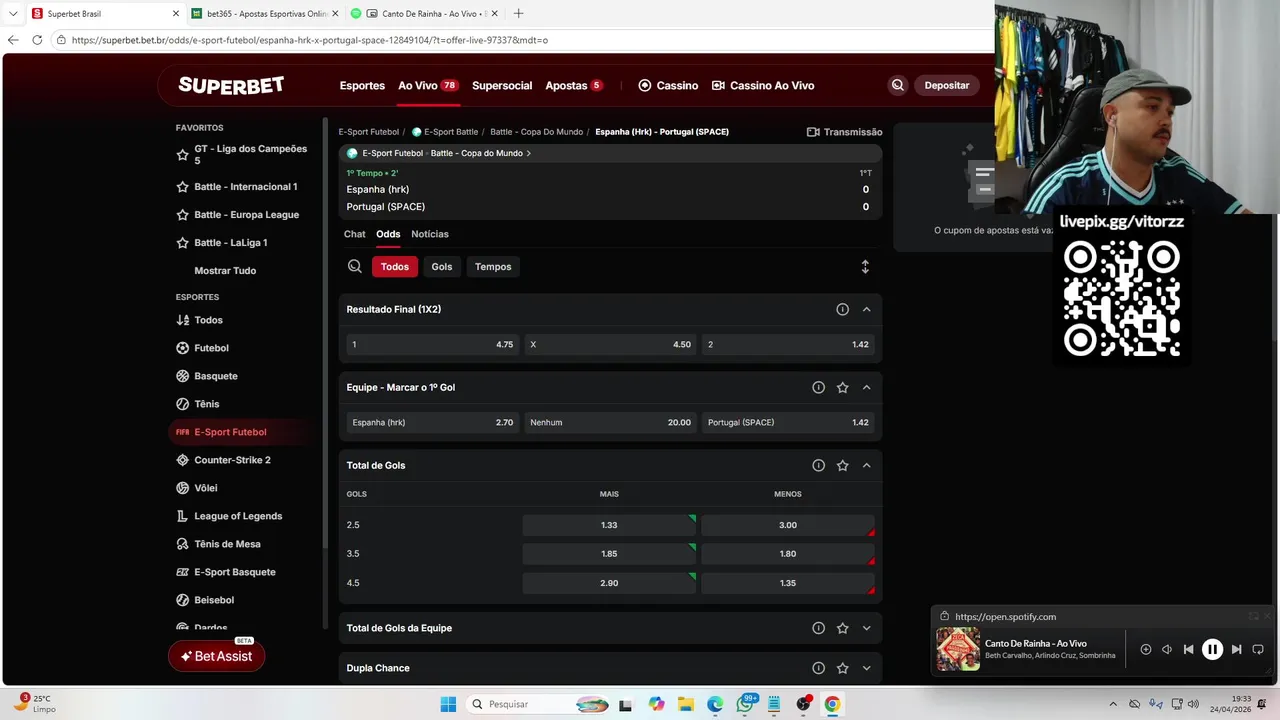This screenshot has height=720, width=1280.
Task: Show info for Resultado Final (1X2)
Action: tap(842, 309)
